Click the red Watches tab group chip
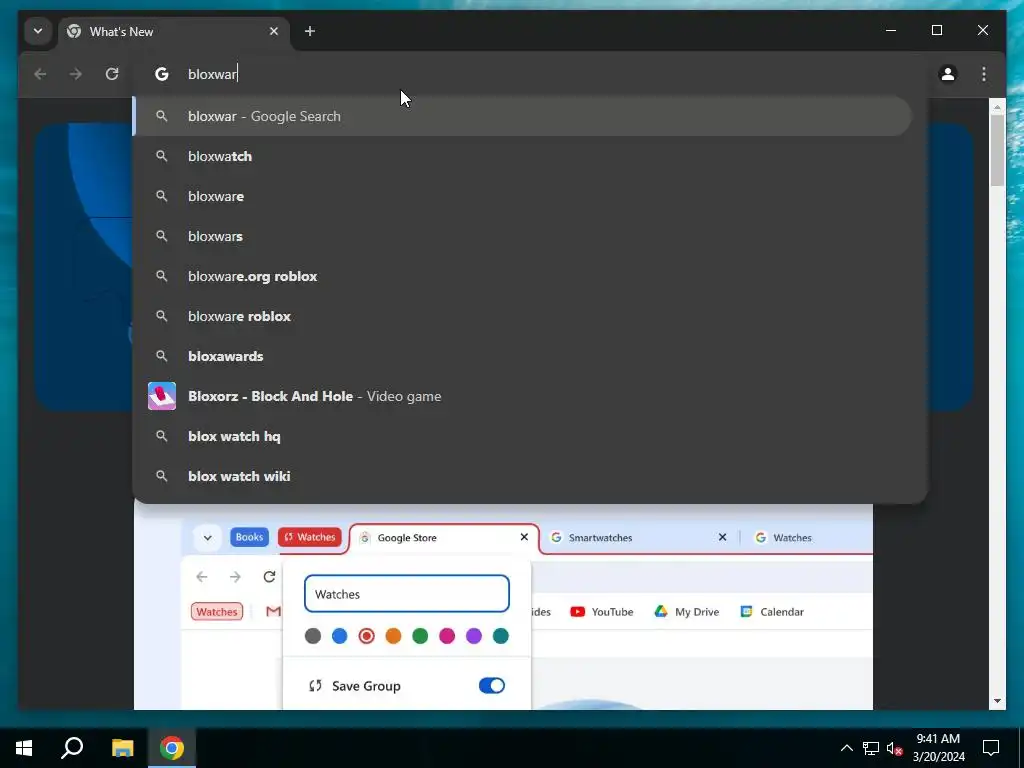The width and height of the screenshot is (1024, 768). (x=310, y=537)
